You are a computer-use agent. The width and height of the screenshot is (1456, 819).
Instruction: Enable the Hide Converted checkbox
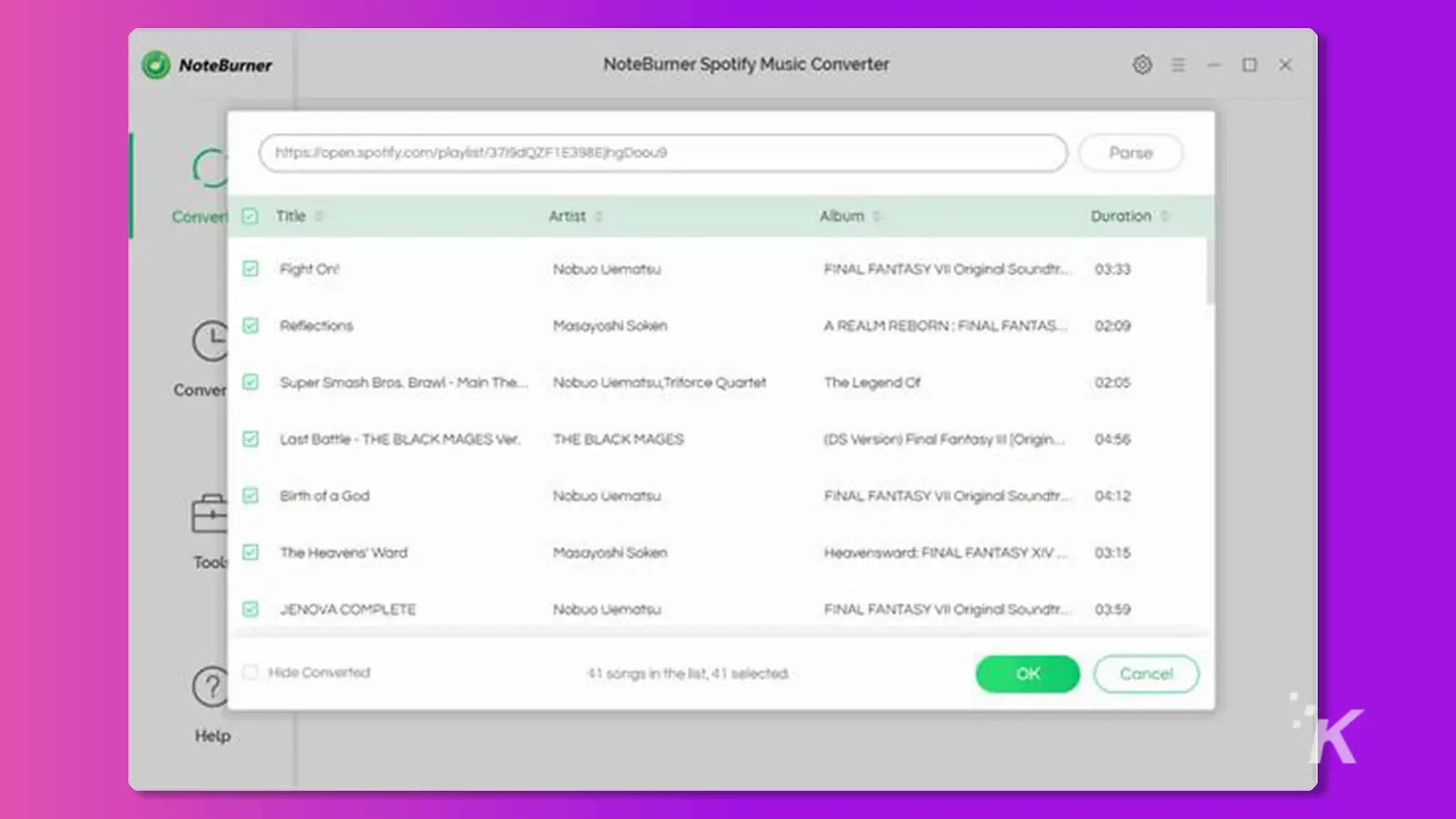click(250, 672)
